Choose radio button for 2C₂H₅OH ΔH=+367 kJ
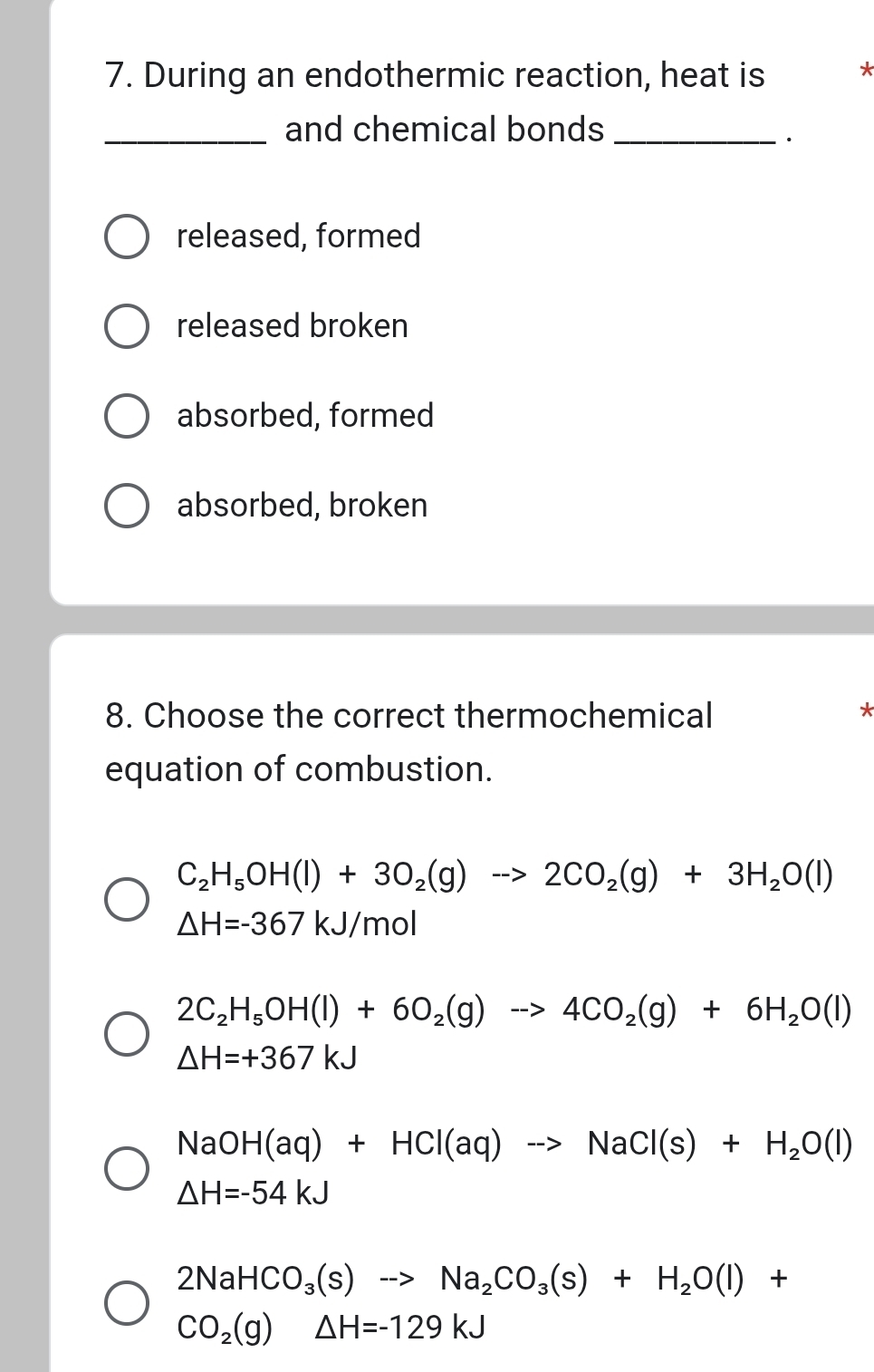This screenshot has height=1372, width=874. click(x=127, y=1034)
